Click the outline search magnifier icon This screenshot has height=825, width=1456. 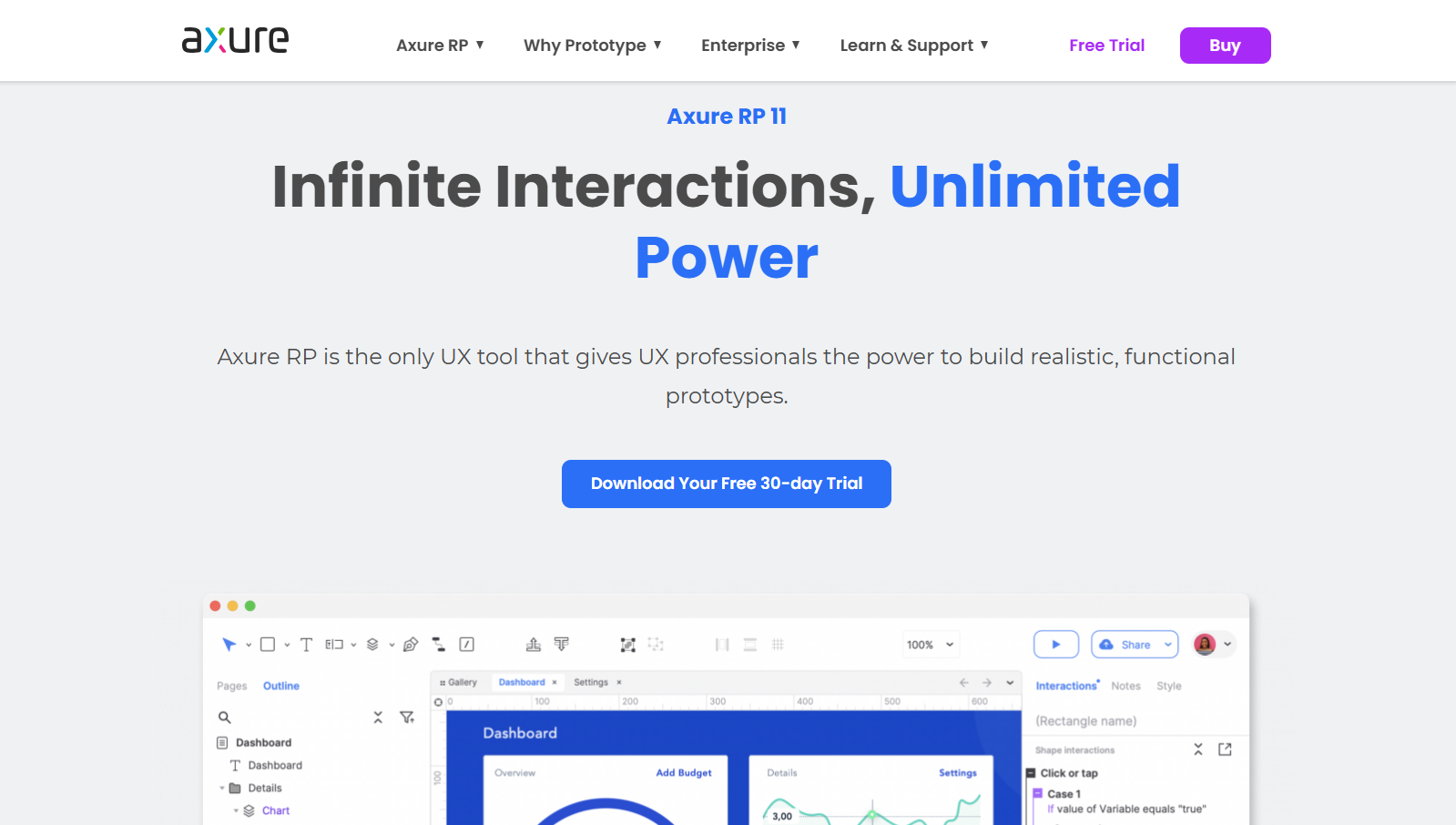[x=225, y=718]
